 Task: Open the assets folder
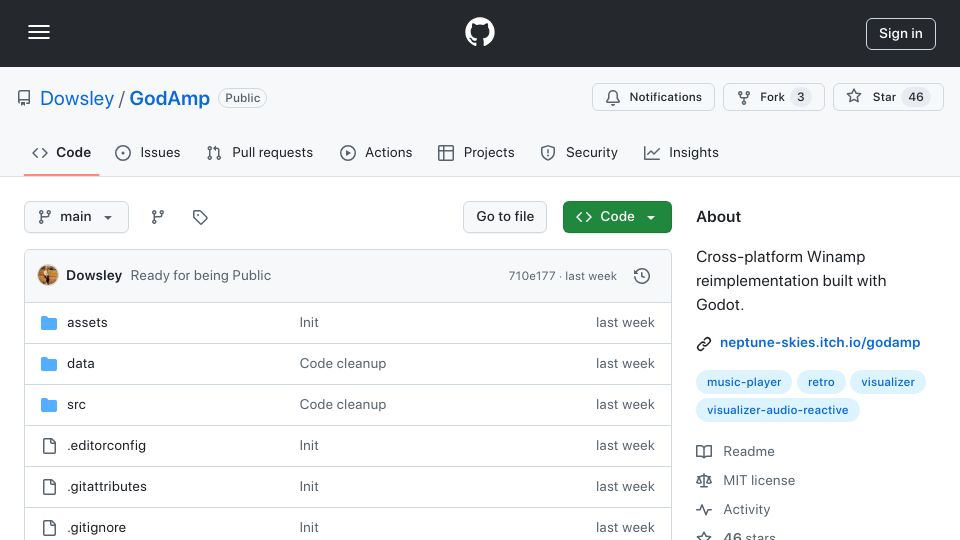click(87, 323)
